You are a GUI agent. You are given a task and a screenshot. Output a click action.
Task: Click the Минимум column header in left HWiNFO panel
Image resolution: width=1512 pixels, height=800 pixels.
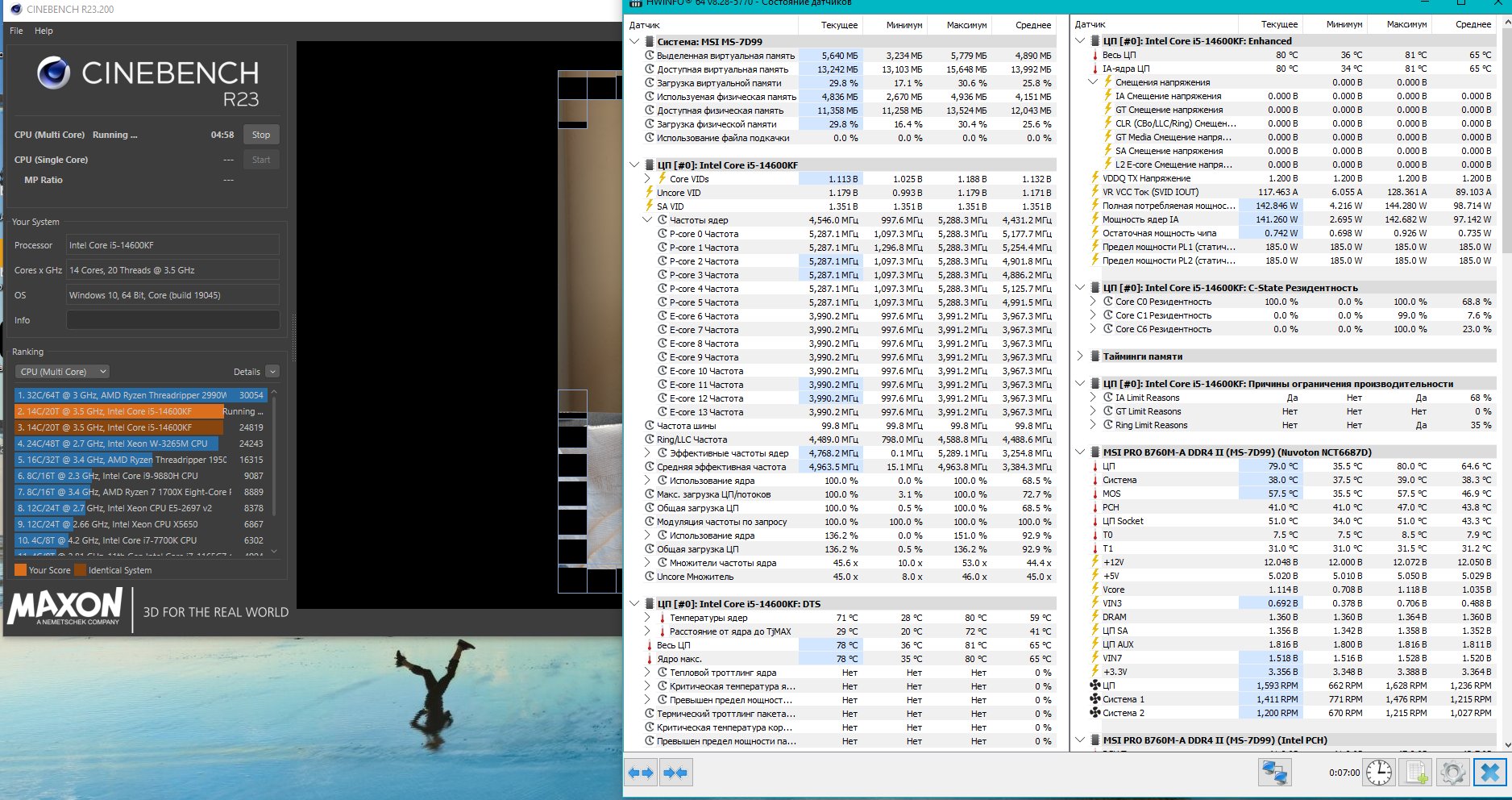[895, 25]
